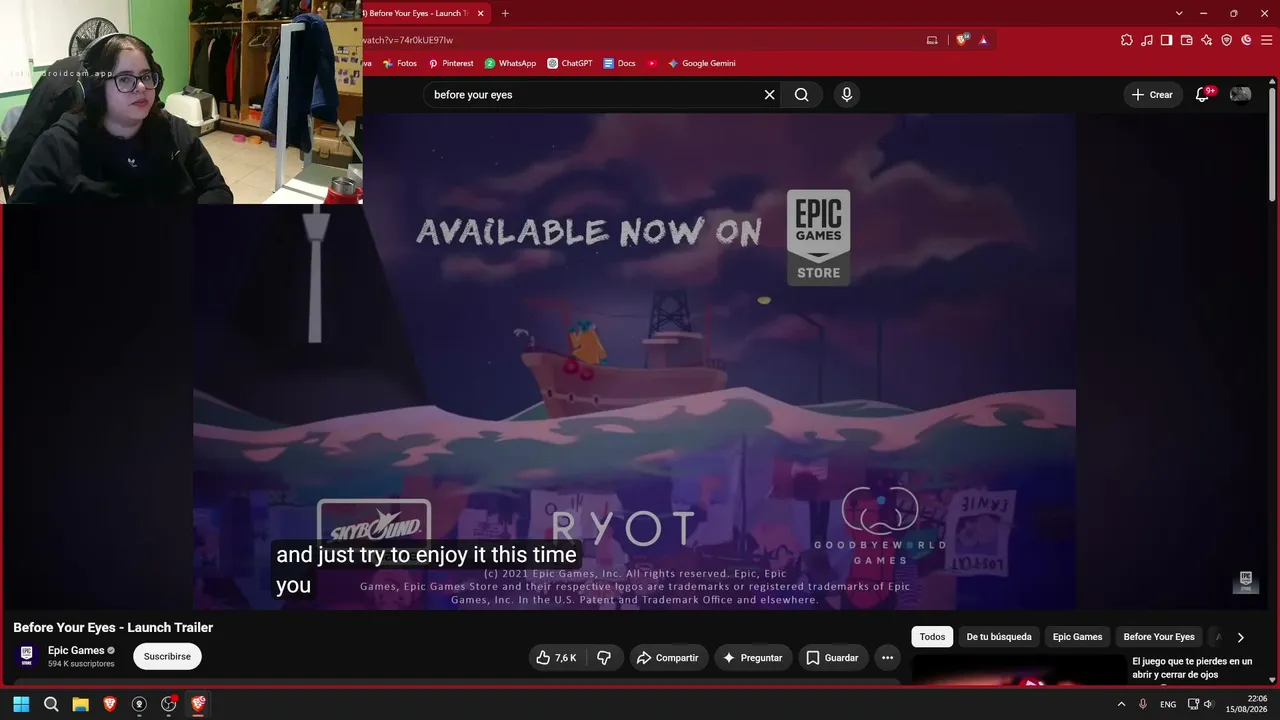Open the Brave VPN shield icon
The width and height of the screenshot is (1280, 720).
(x=1227, y=40)
